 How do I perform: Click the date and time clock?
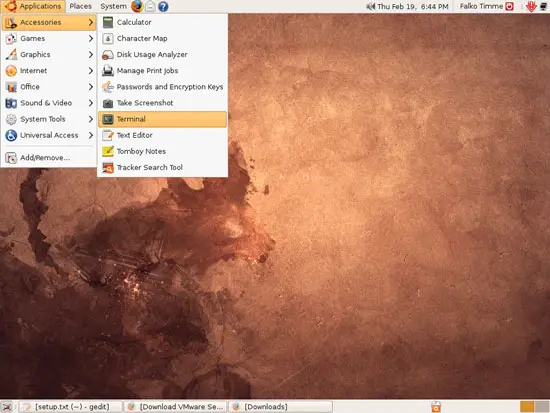pos(413,6)
